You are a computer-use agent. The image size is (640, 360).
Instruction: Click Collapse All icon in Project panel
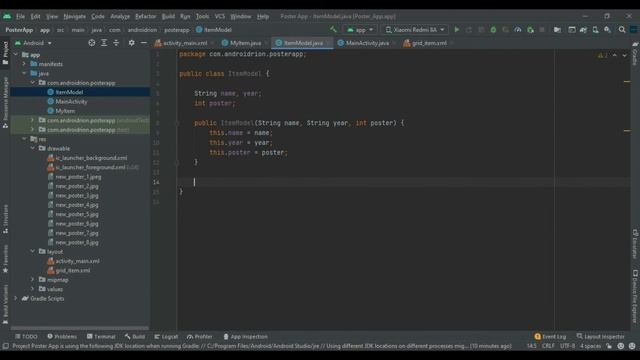pos(116,43)
